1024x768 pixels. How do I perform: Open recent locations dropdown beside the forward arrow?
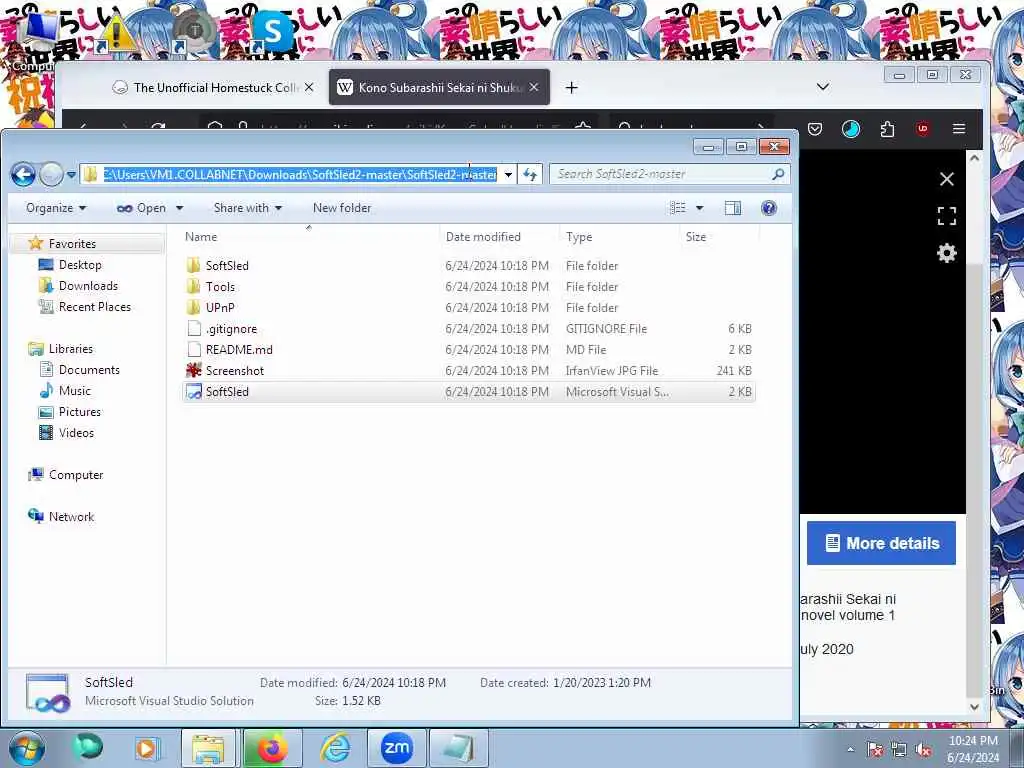pos(71,174)
